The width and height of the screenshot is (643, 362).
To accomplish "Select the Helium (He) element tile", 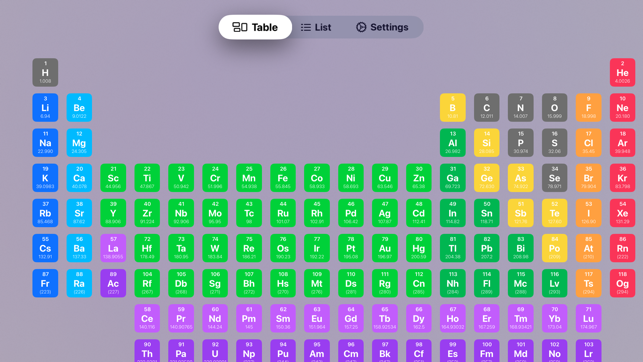I will (x=622, y=73).
